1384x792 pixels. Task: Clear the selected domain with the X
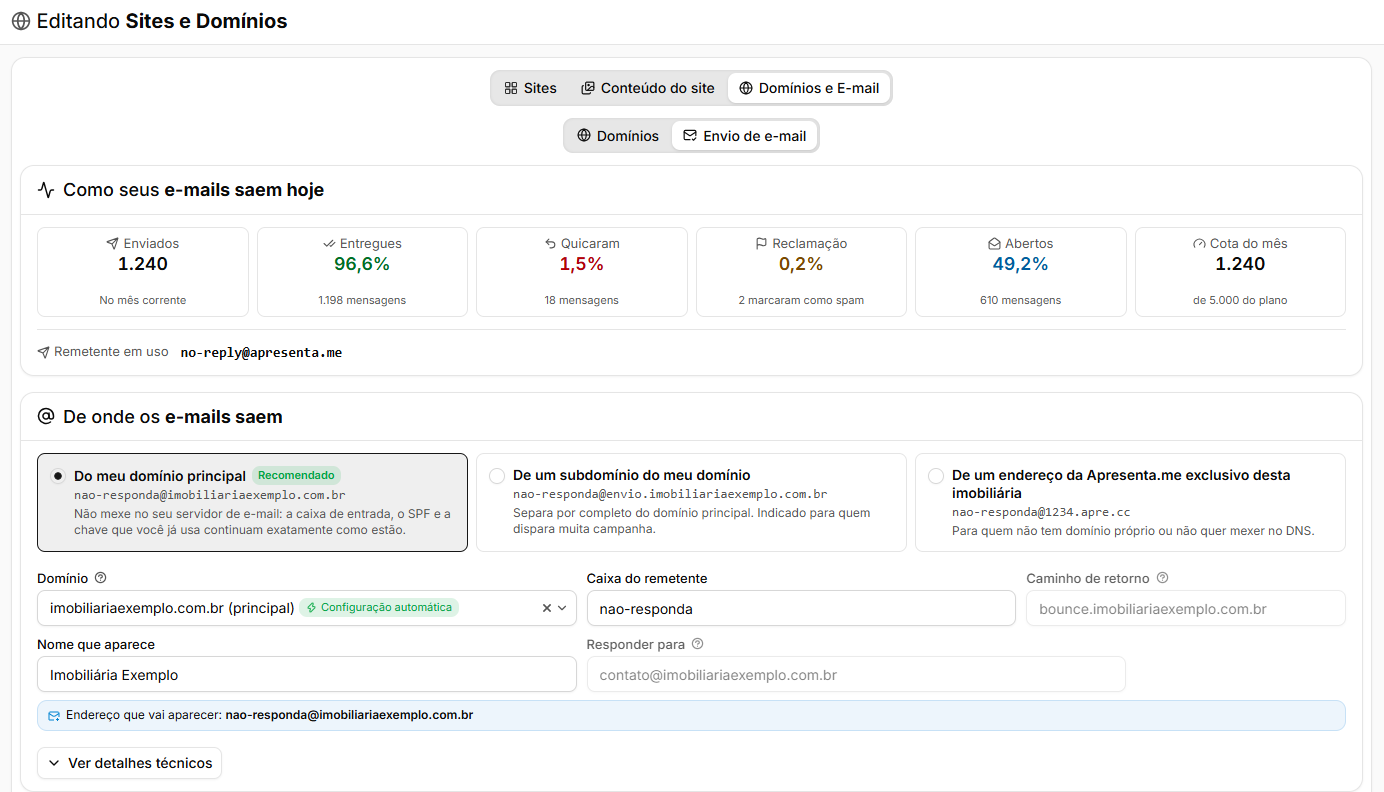(x=547, y=608)
